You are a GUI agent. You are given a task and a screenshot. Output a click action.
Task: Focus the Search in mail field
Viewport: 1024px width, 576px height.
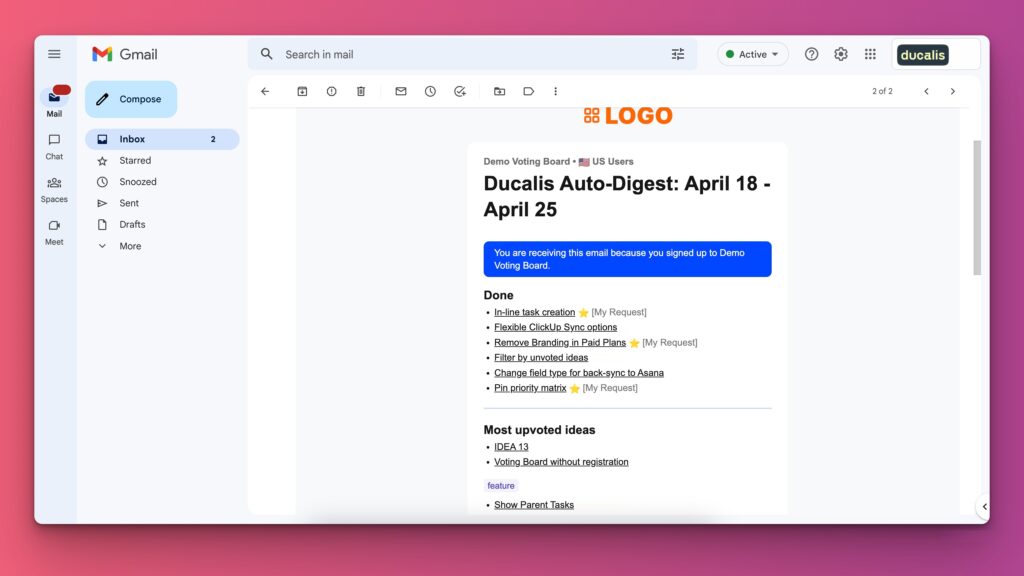tap(472, 54)
